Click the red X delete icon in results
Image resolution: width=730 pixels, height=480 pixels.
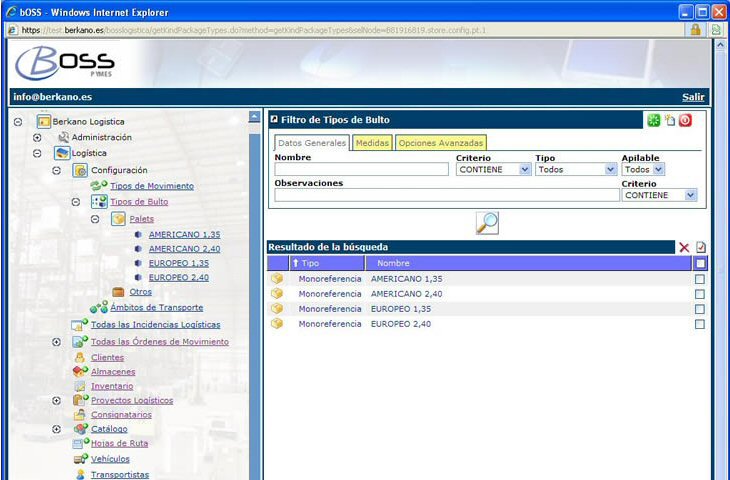click(684, 247)
